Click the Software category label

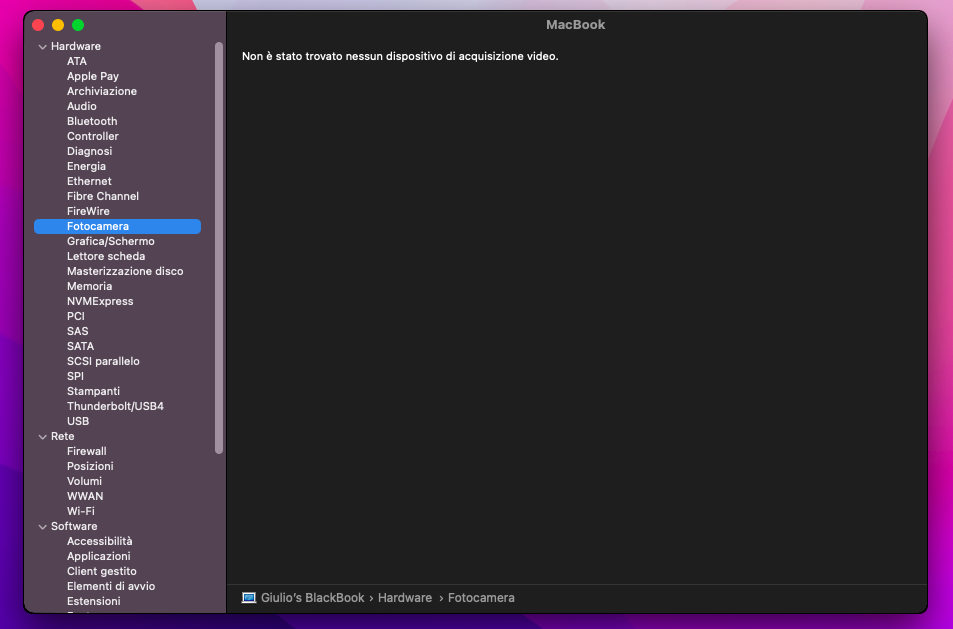coord(74,526)
